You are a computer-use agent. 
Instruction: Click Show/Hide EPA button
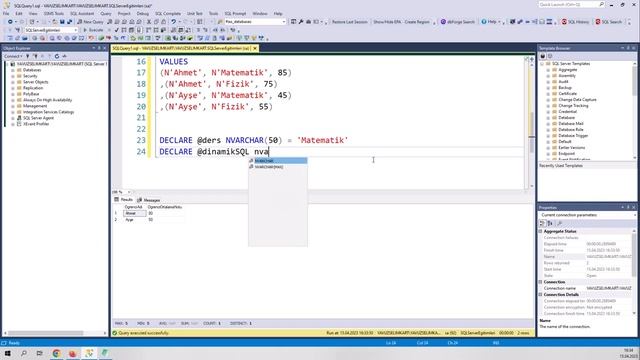[387, 22]
